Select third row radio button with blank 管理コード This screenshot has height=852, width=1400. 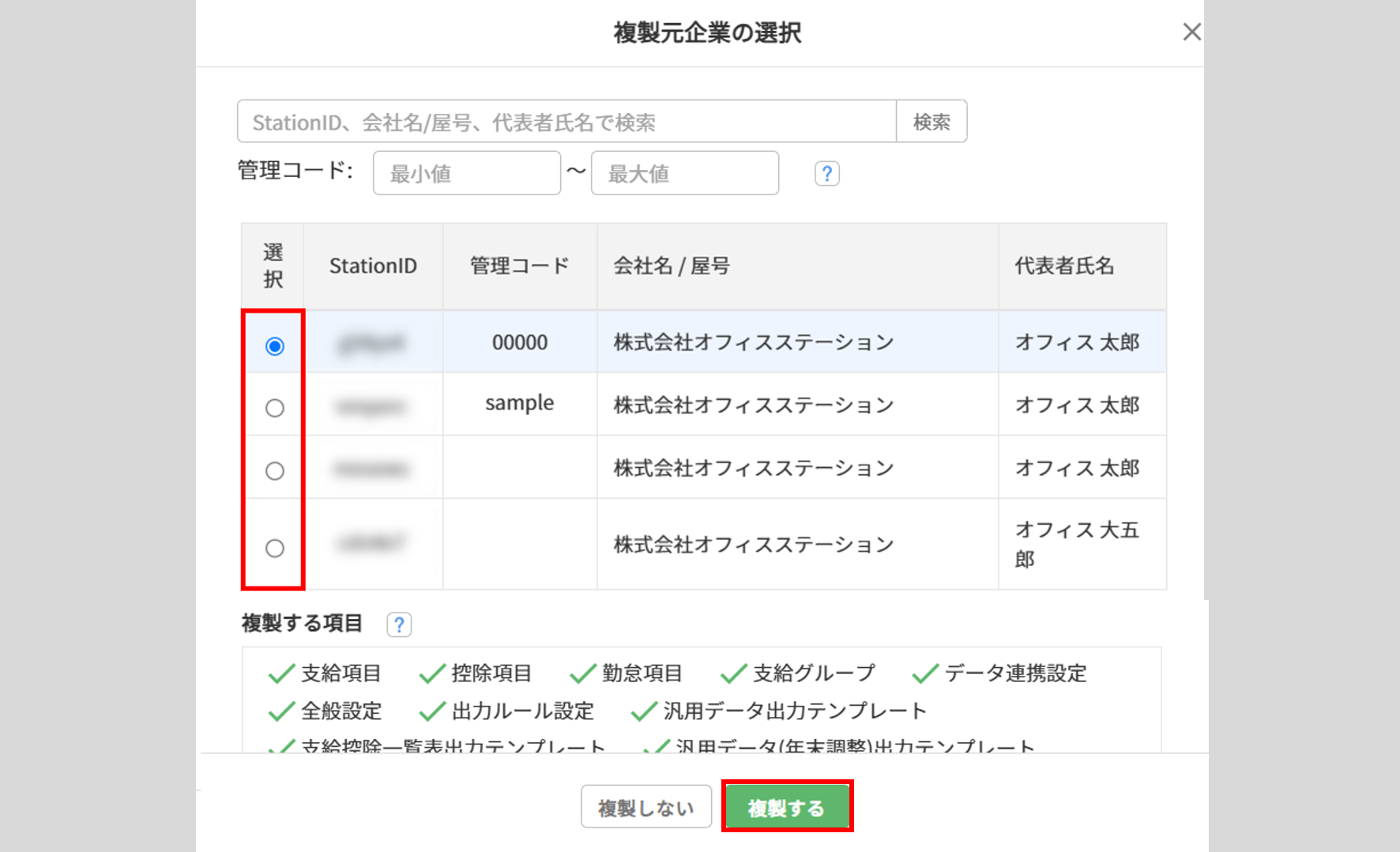(274, 471)
